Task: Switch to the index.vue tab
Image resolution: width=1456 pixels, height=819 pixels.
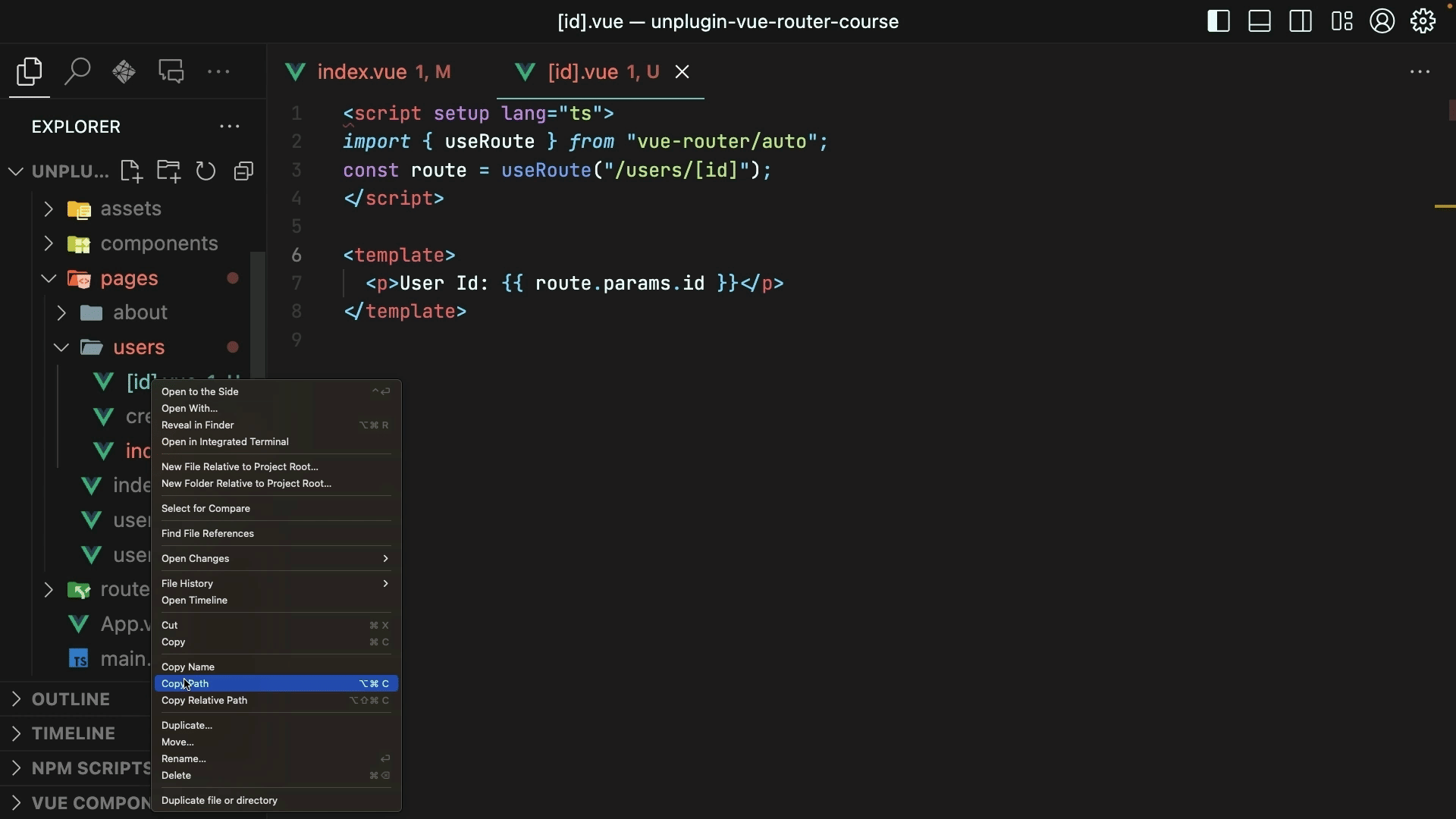Action: (x=369, y=72)
